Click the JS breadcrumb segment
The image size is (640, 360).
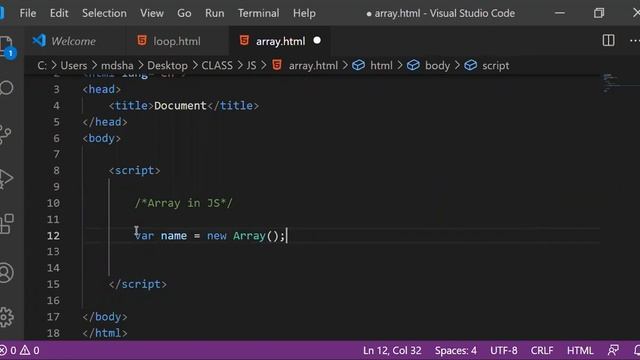point(251,65)
